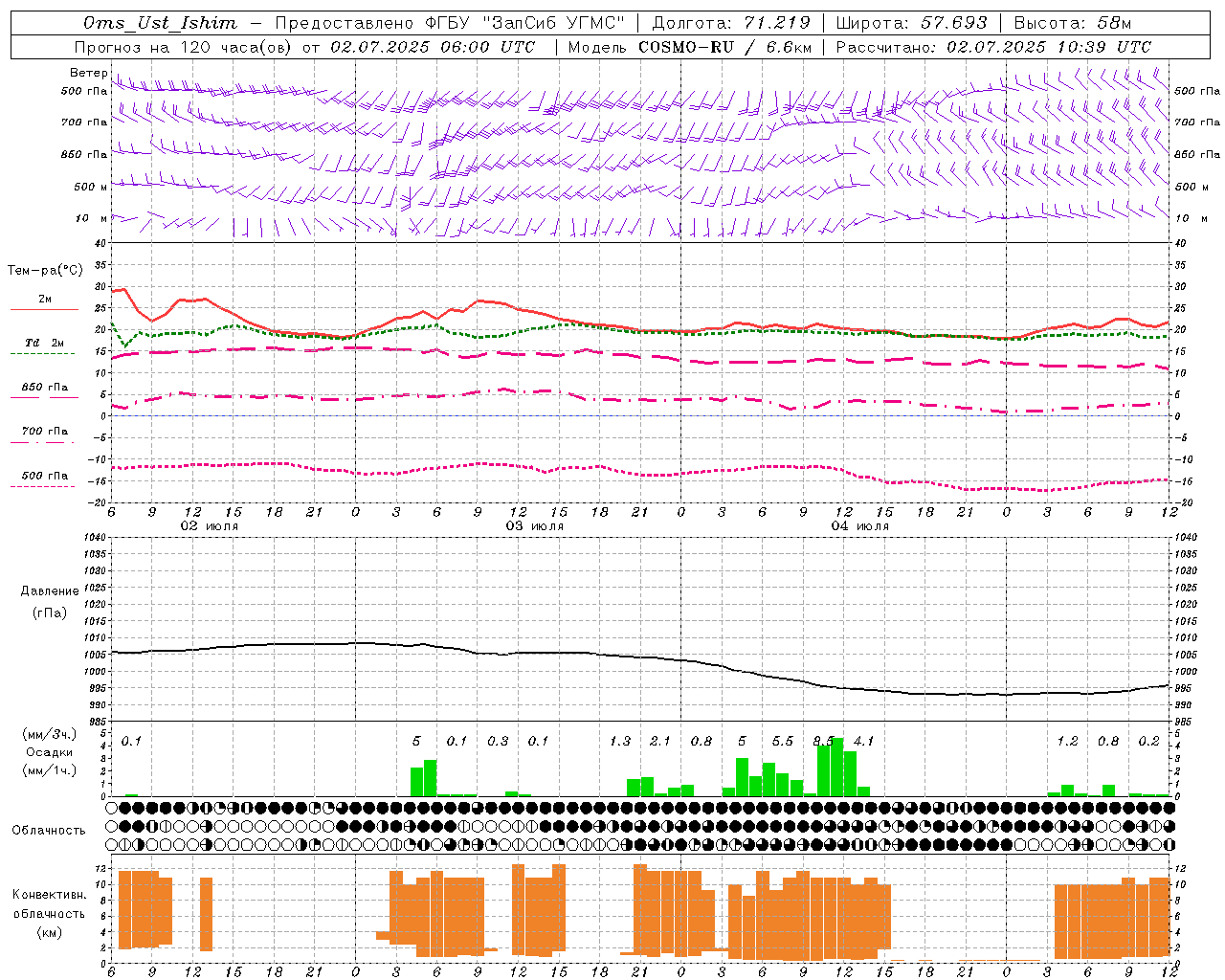Screen dimensions: 1225x980
Task: Click the Модель COSMO-RU / 6.6км label
Action: (x=690, y=47)
